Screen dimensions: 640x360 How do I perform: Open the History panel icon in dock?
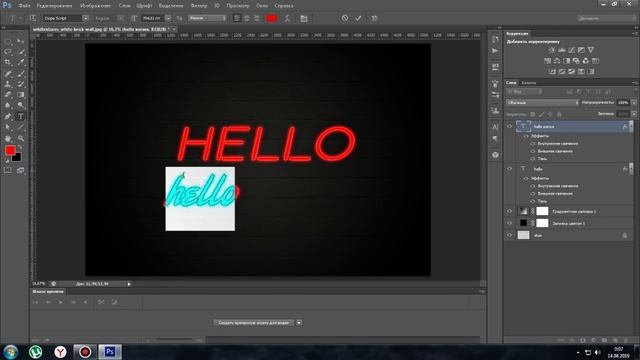coord(495,40)
